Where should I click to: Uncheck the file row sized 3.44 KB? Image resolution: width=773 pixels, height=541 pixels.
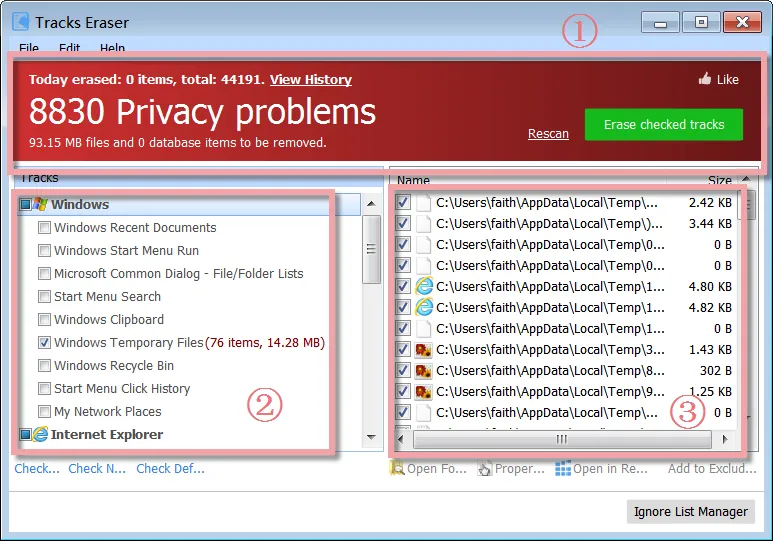pyautogui.click(x=403, y=223)
